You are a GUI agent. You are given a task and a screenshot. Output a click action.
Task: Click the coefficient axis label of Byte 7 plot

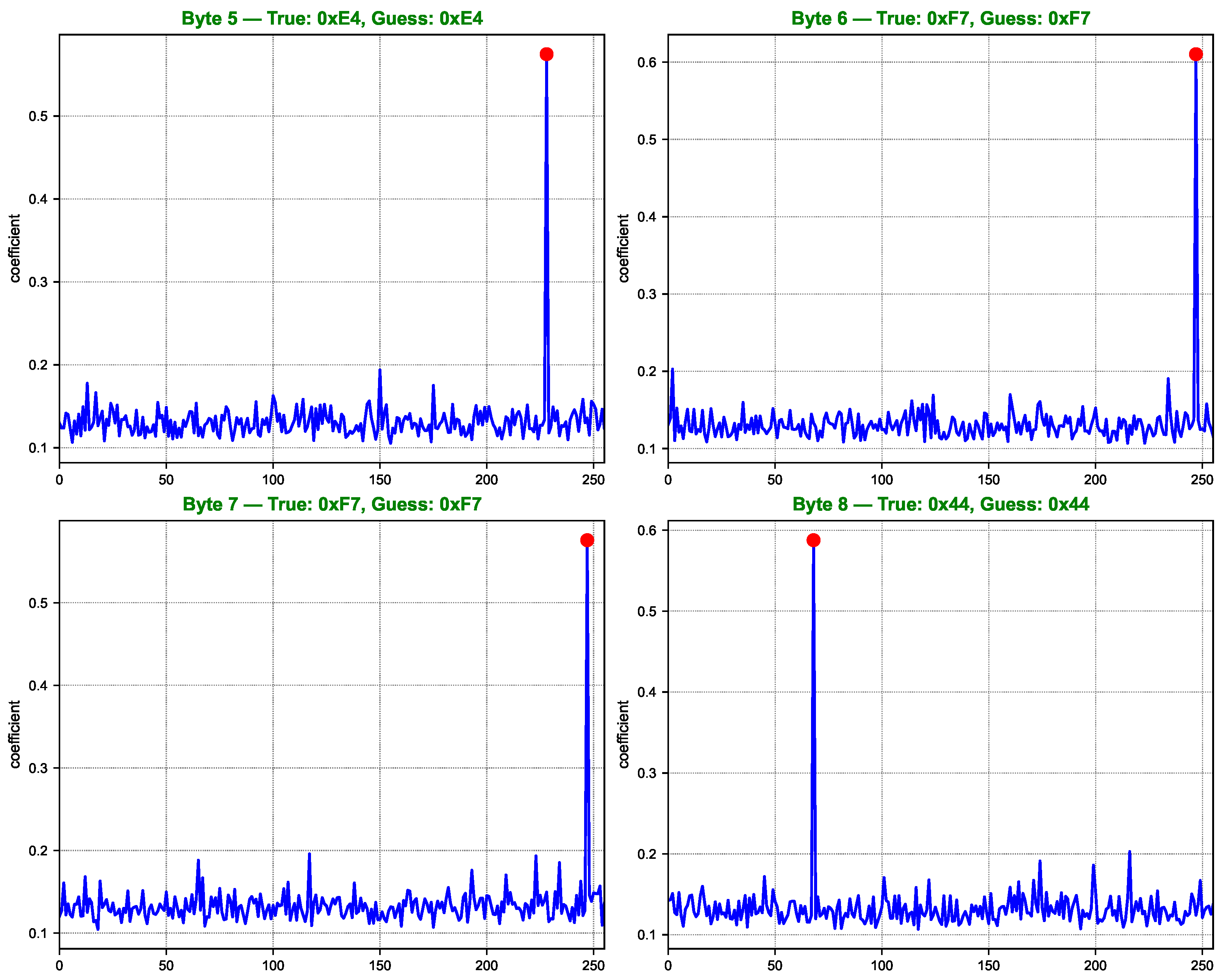click(x=15, y=734)
